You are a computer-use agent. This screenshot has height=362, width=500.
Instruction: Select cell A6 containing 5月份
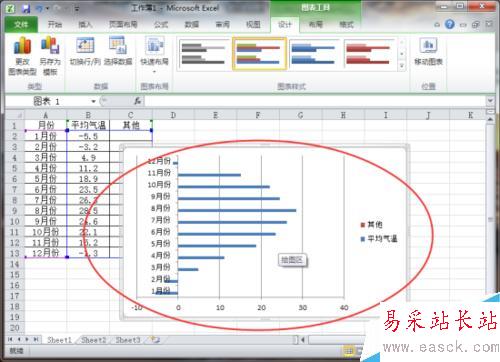pos(46,179)
